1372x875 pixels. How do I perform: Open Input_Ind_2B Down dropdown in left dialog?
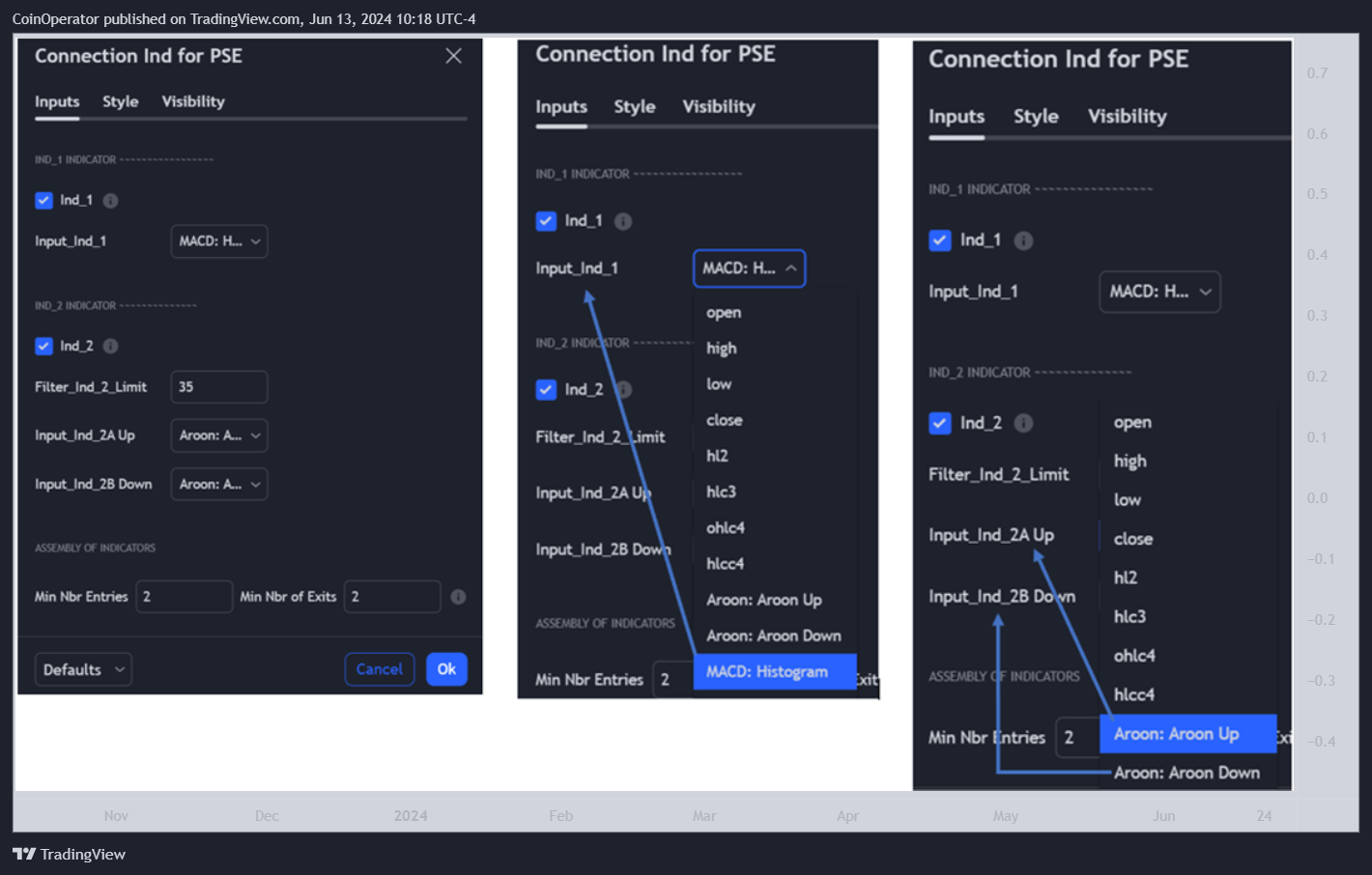pos(219,484)
